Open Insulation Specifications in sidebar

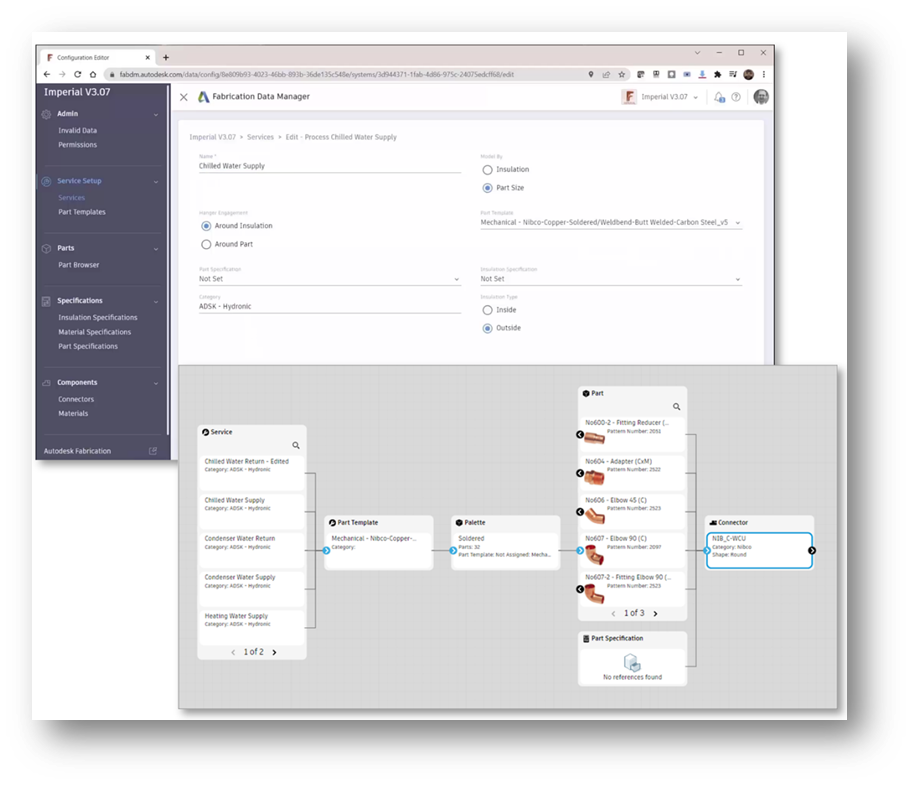[98, 317]
